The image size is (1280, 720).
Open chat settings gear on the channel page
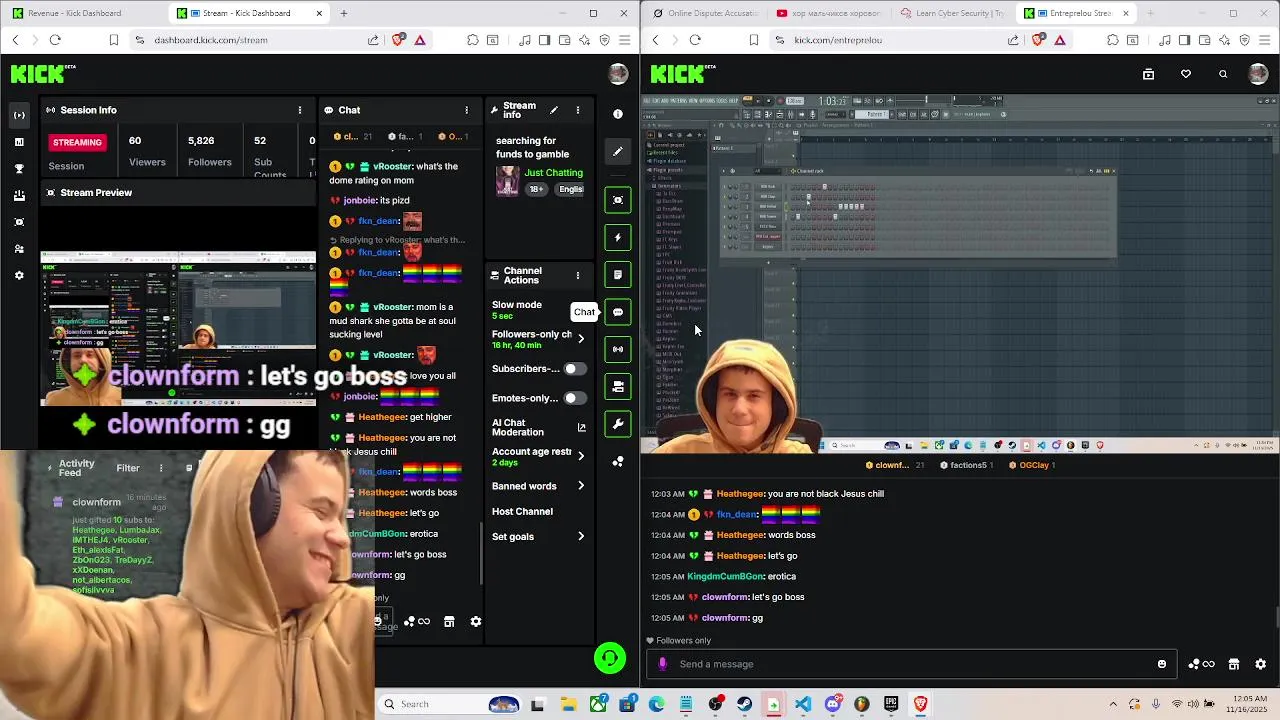1260,664
